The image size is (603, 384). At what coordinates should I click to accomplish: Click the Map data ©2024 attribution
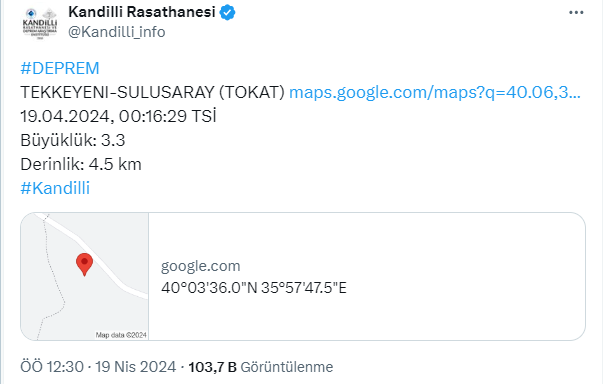point(121,335)
